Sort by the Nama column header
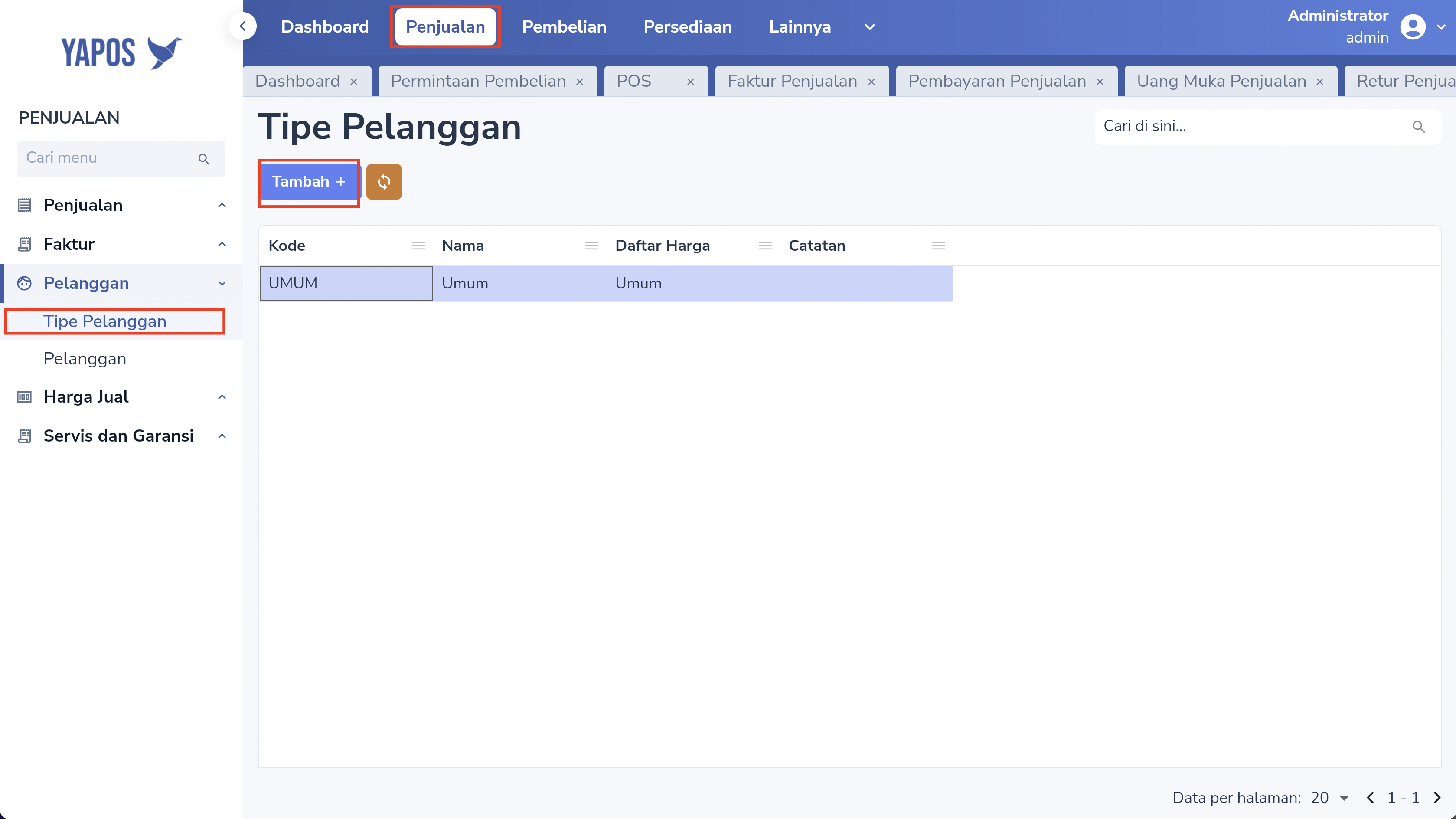Image resolution: width=1456 pixels, height=819 pixels. [462, 246]
